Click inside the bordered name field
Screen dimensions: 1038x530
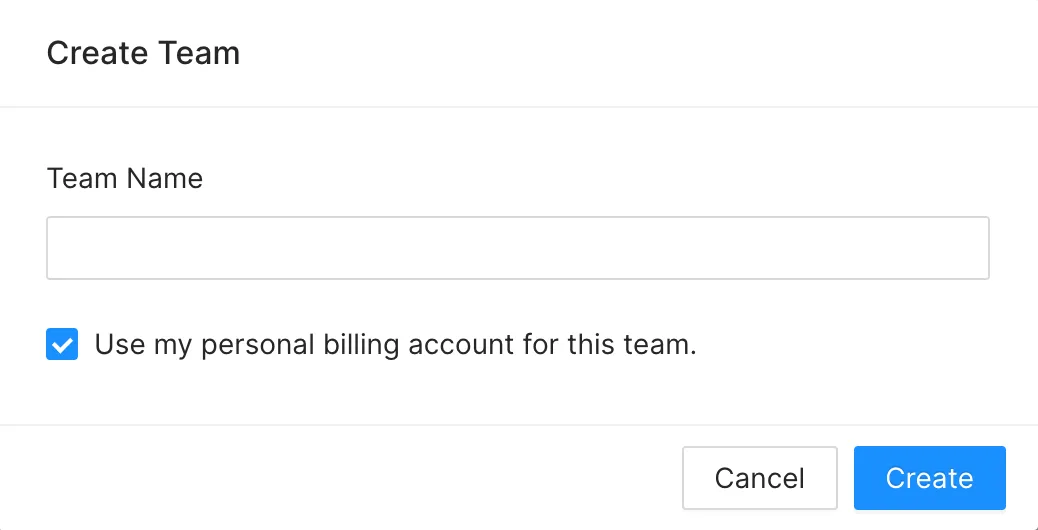pyautogui.click(x=518, y=247)
